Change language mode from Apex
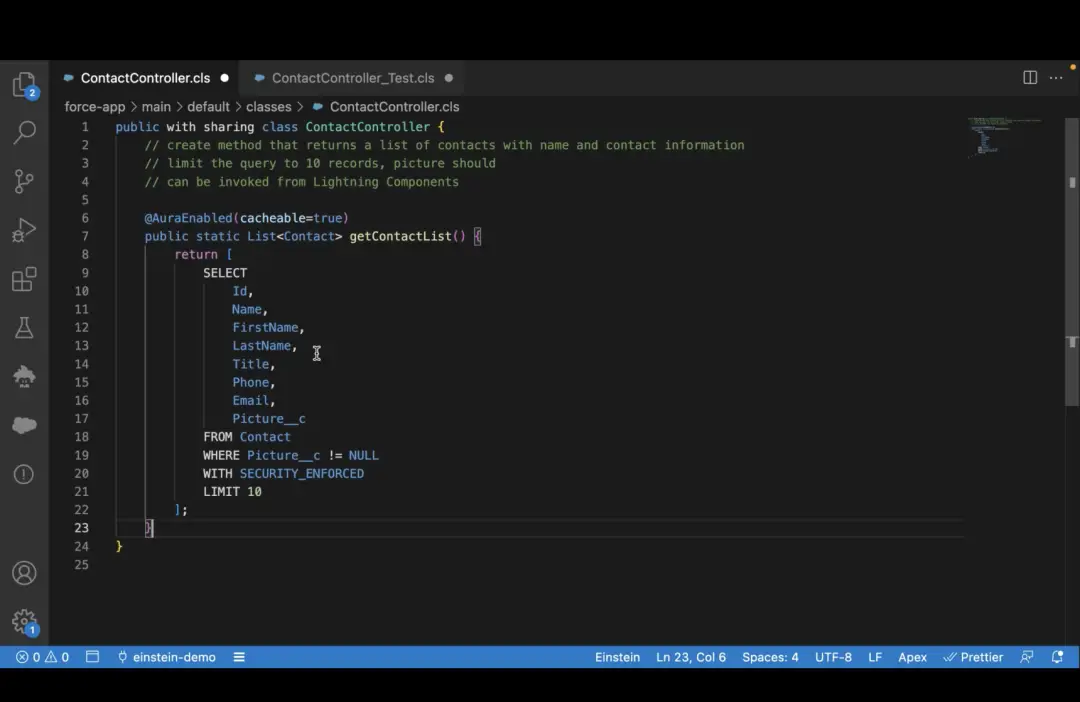The height and width of the screenshot is (702, 1080). 912,657
